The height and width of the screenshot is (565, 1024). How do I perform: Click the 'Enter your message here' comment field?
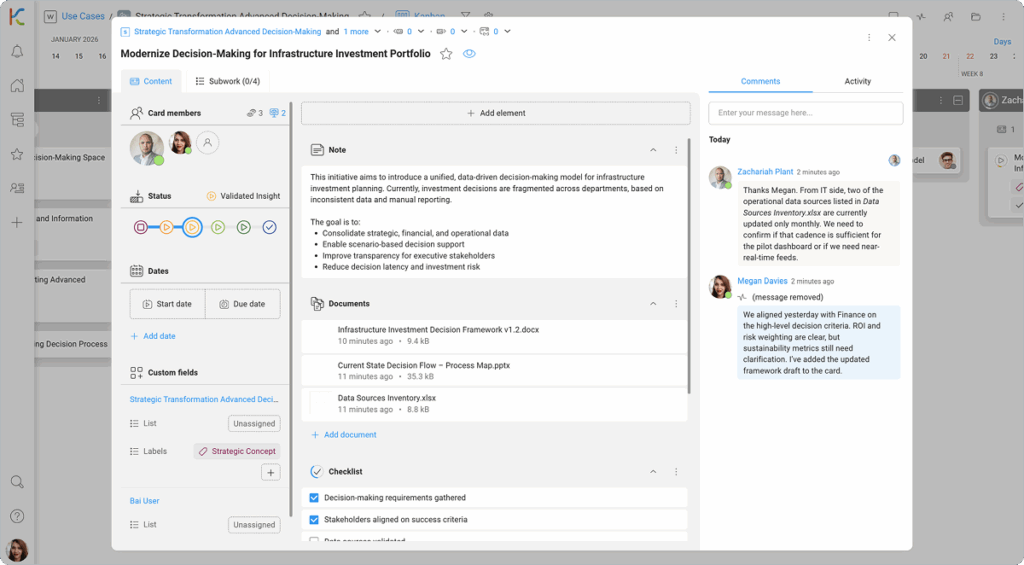click(x=805, y=113)
